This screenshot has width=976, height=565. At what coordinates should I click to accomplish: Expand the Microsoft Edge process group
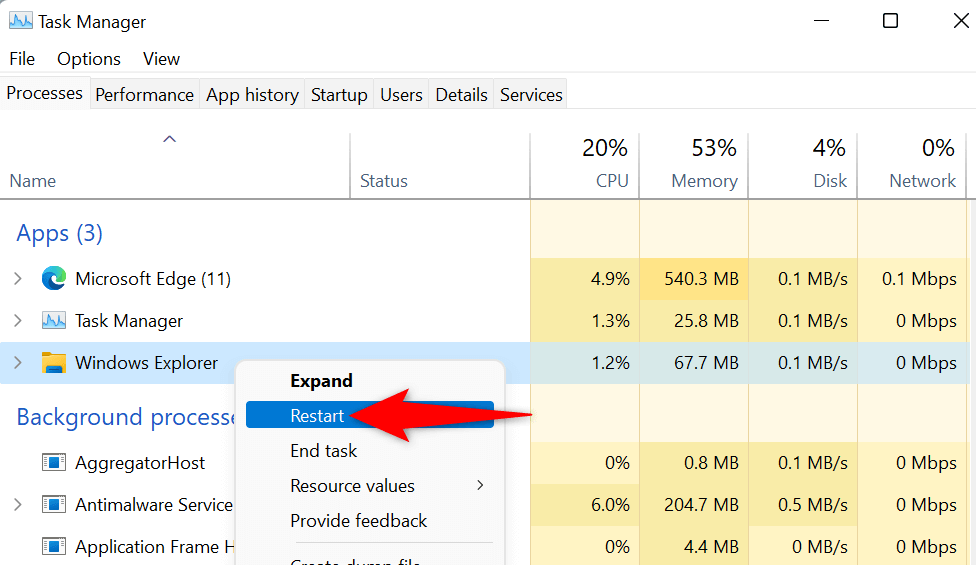pyautogui.click(x=18, y=279)
